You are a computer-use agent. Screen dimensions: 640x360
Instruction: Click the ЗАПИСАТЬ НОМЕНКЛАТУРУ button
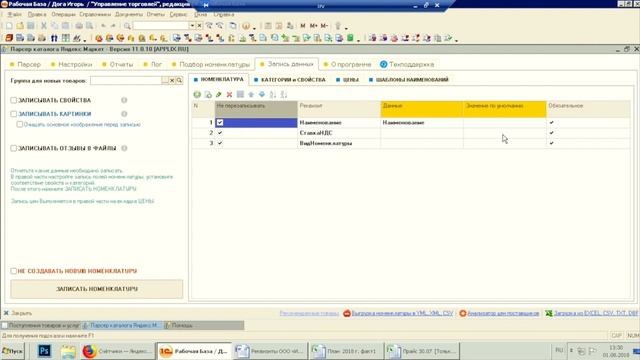97,289
